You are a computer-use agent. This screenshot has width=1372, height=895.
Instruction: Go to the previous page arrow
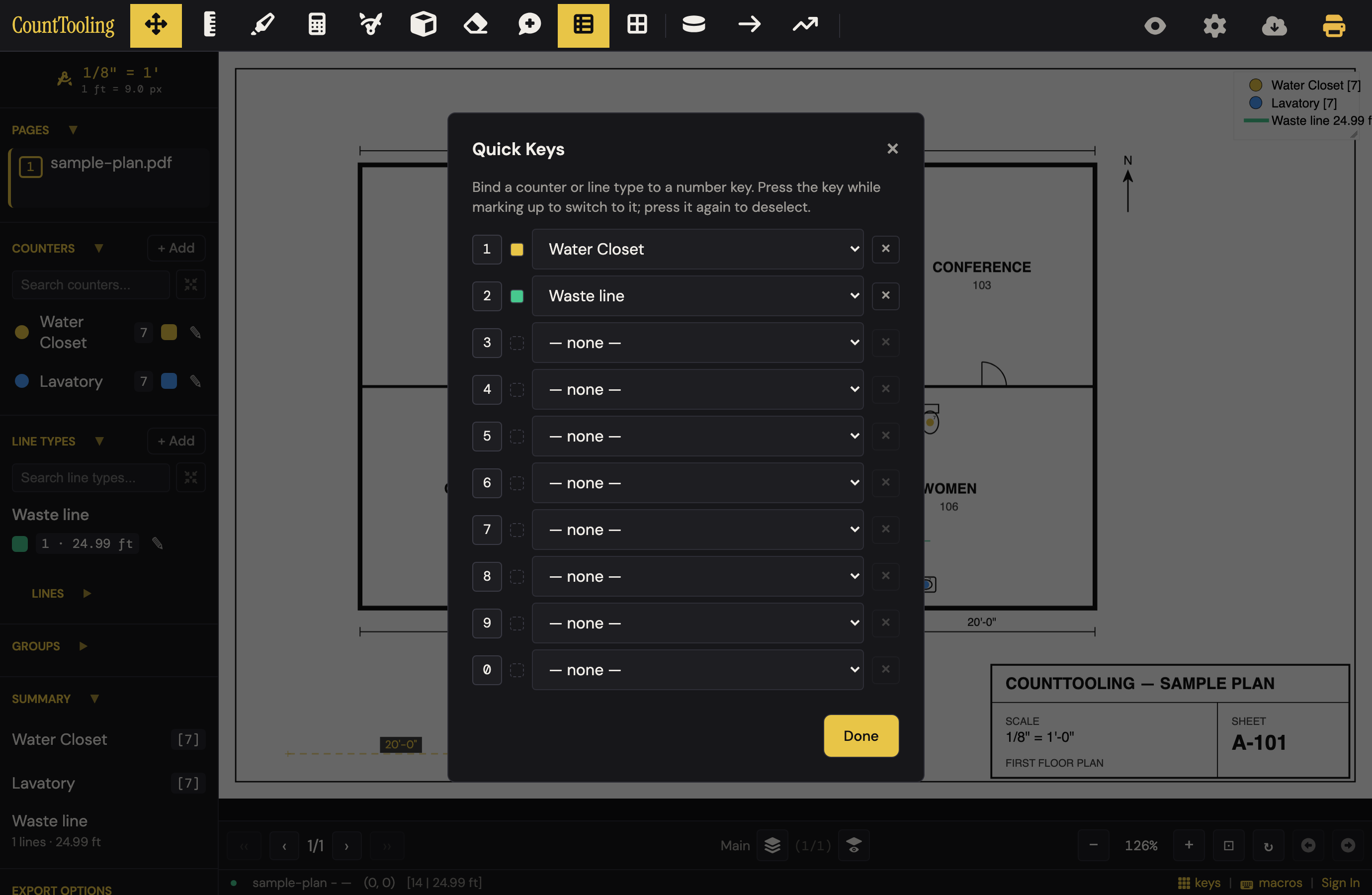pyautogui.click(x=284, y=845)
